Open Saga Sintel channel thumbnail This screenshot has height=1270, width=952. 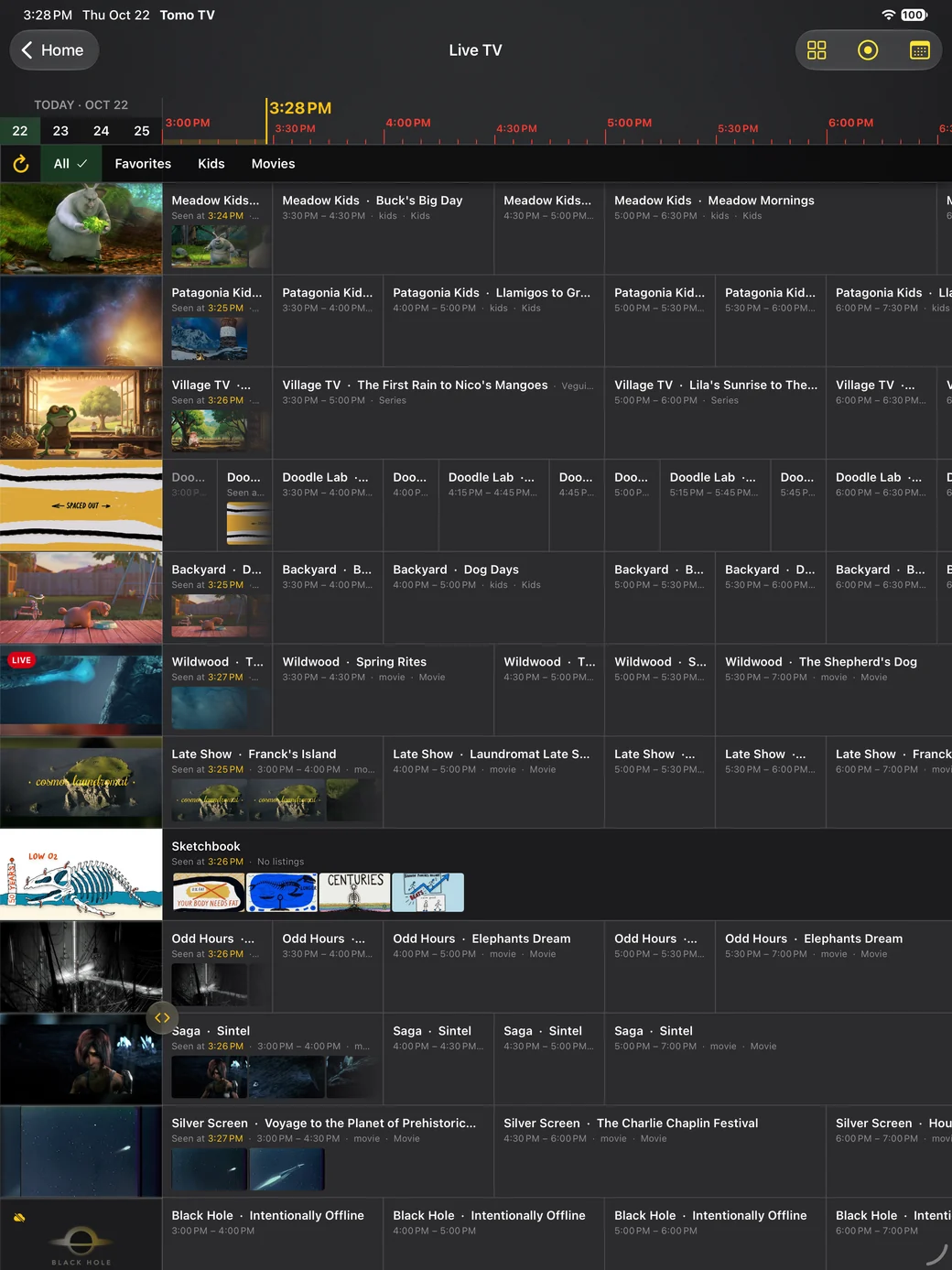(81, 1059)
